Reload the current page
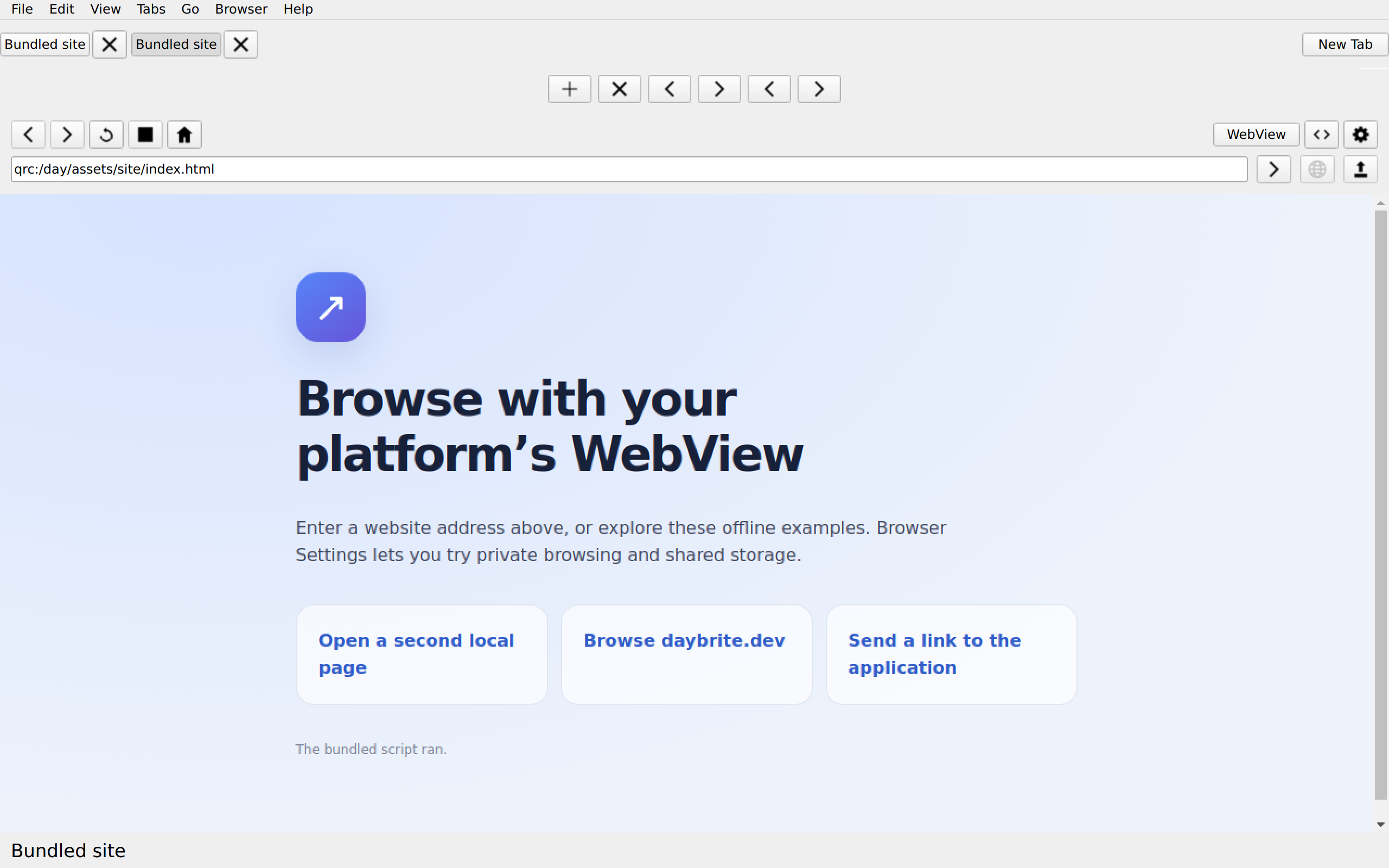Image resolution: width=1389 pixels, height=868 pixels. point(106,135)
